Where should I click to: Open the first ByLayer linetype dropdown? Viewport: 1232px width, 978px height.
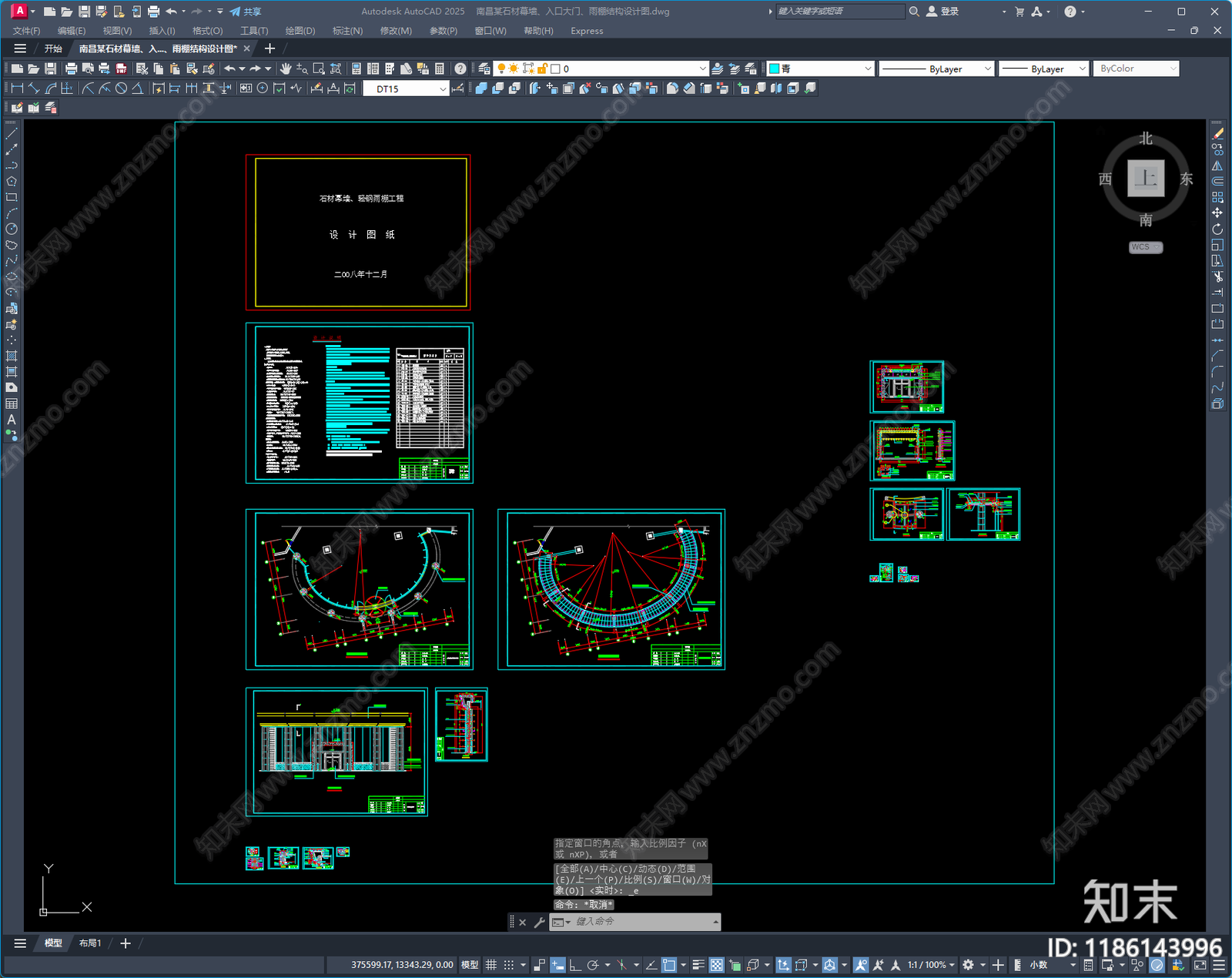(936, 69)
